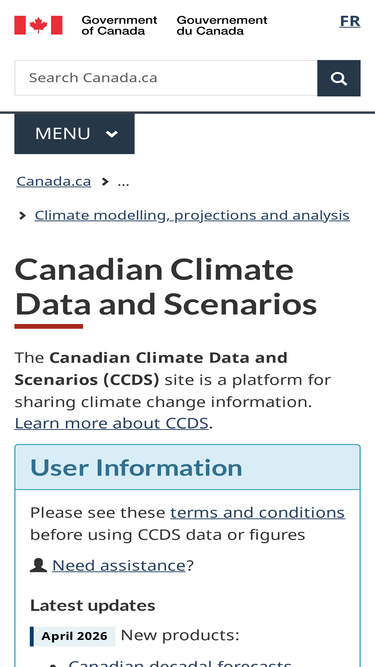This screenshot has height=667, width=375.
Task: Open Climate modelling, projections and analysis
Action: tap(192, 215)
